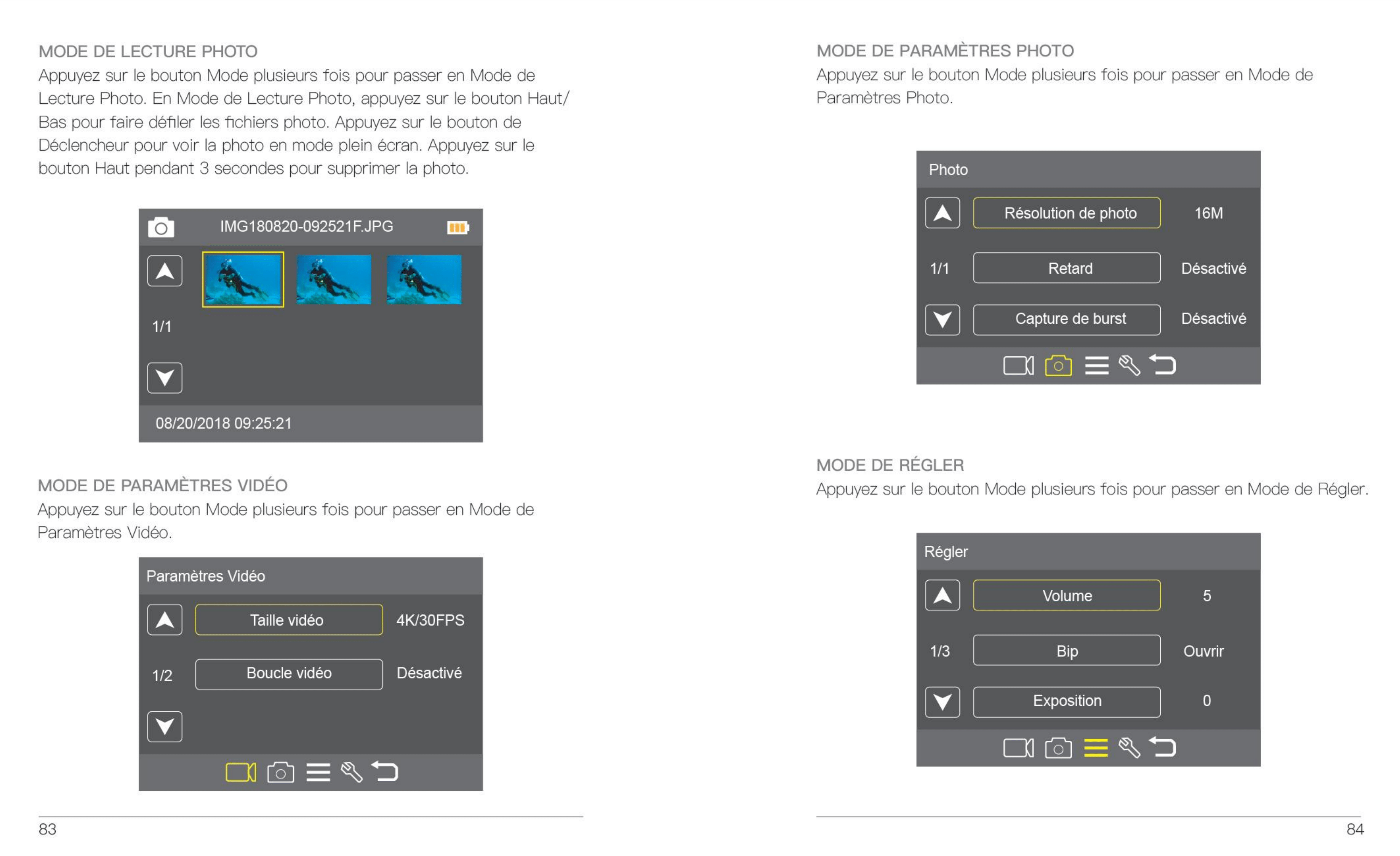Click the timestamp 08/20/2018 09:25:21
Image resolution: width=1400 pixels, height=856 pixels.
coord(224,424)
